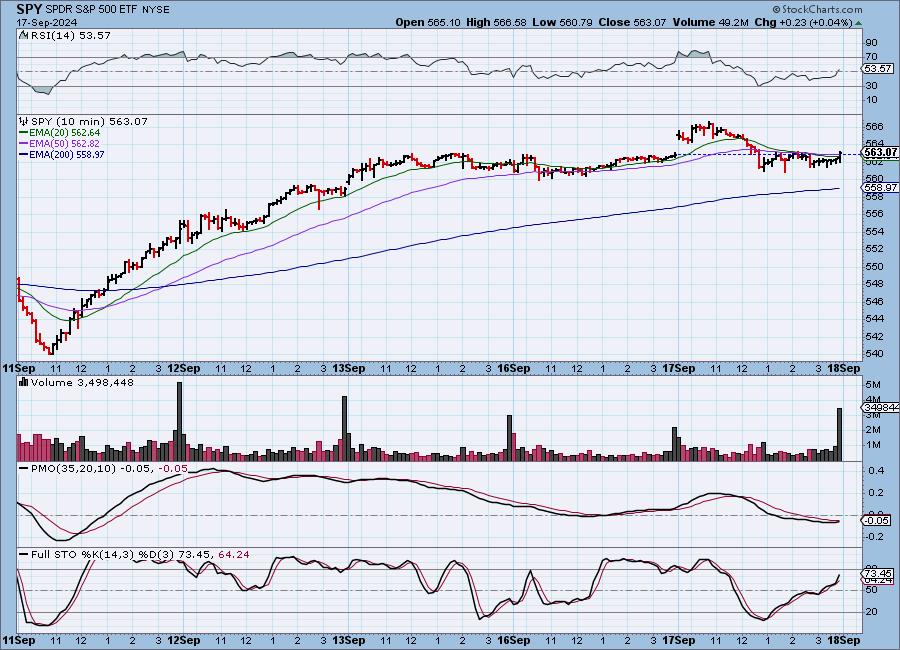
Task: Click the 11Sep label at the chart bottom left
Action: [x=19, y=640]
